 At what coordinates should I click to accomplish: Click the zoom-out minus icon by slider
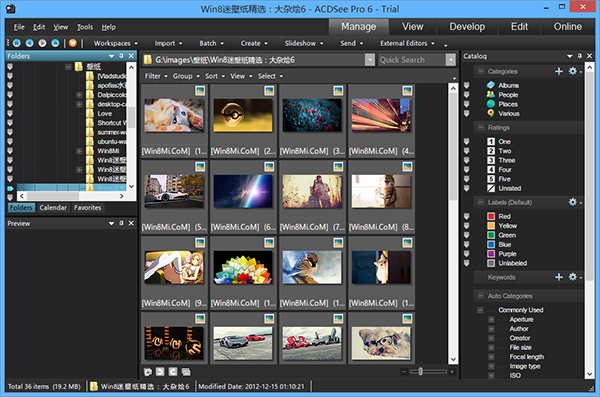pos(404,371)
